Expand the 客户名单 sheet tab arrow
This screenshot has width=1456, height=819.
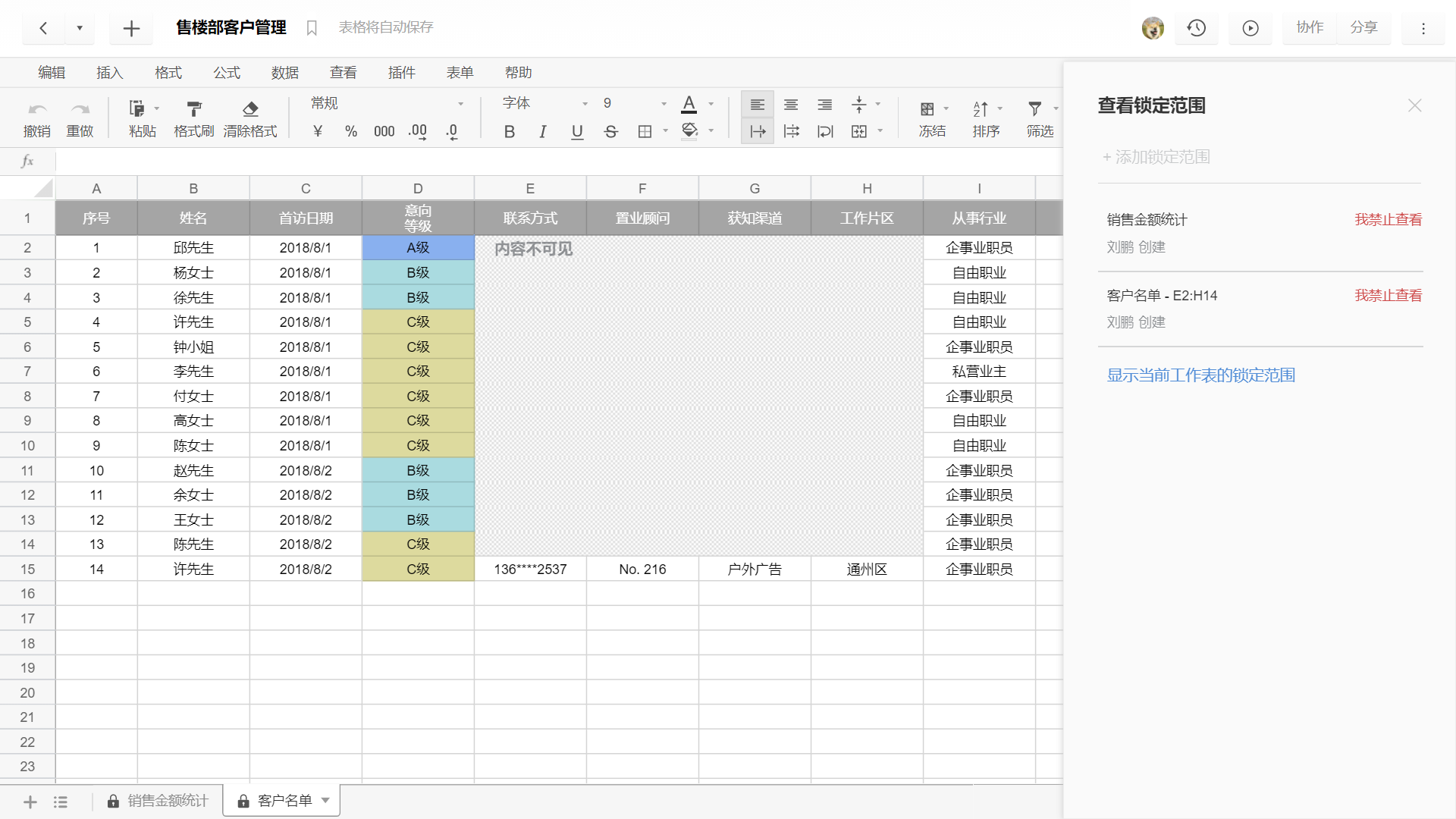click(x=326, y=800)
